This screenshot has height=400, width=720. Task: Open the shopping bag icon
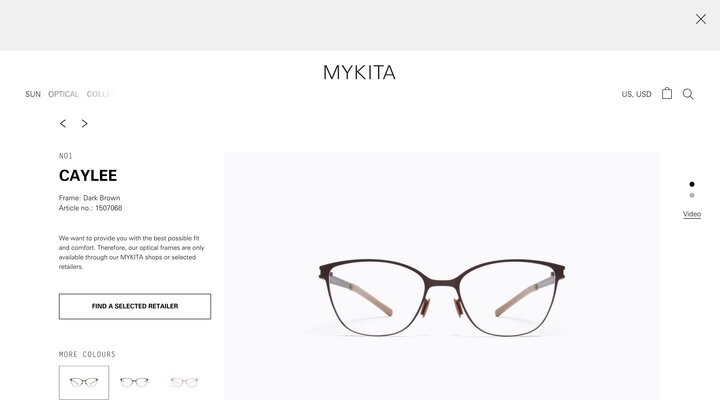[x=667, y=93]
